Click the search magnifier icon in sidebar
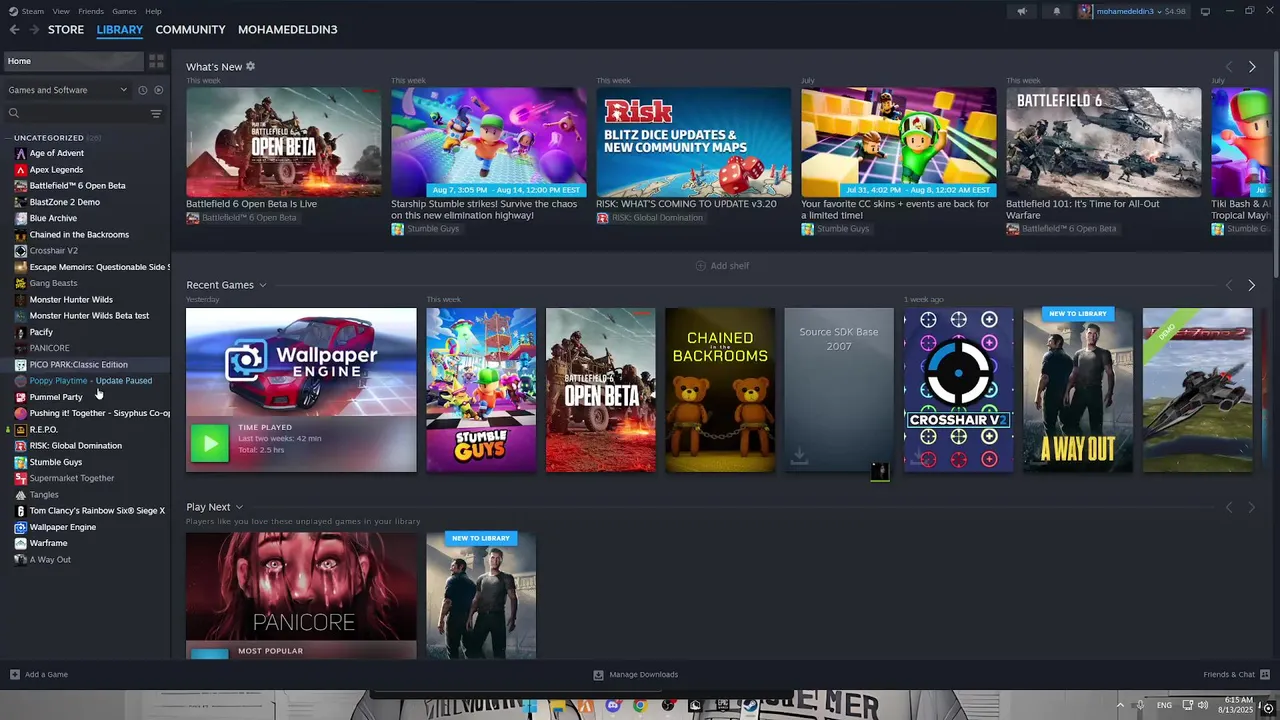The width and height of the screenshot is (1280, 720). click(x=14, y=114)
